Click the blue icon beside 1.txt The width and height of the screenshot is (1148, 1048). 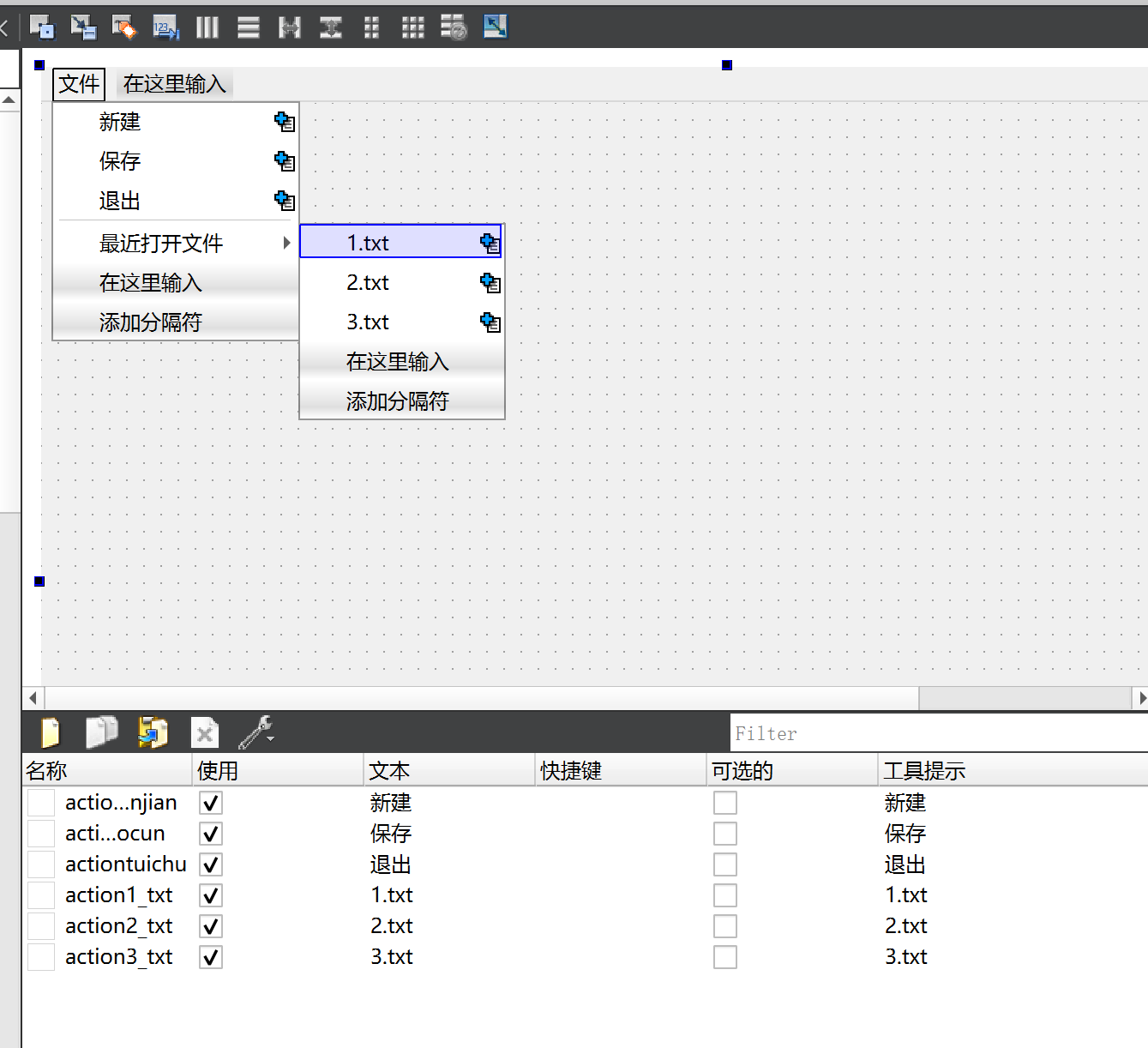(x=490, y=243)
